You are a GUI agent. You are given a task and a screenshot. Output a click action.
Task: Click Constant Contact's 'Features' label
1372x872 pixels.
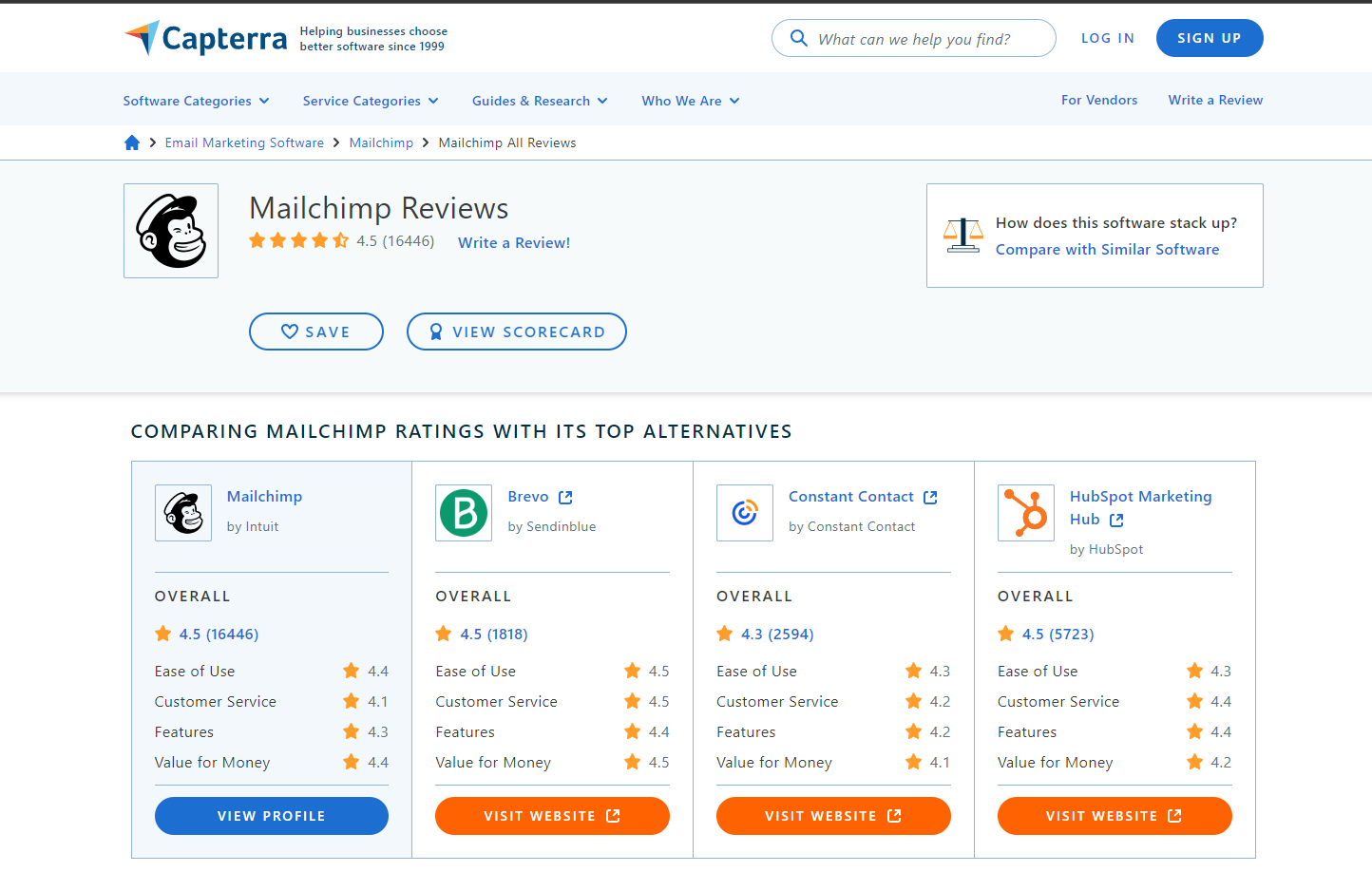point(746,731)
